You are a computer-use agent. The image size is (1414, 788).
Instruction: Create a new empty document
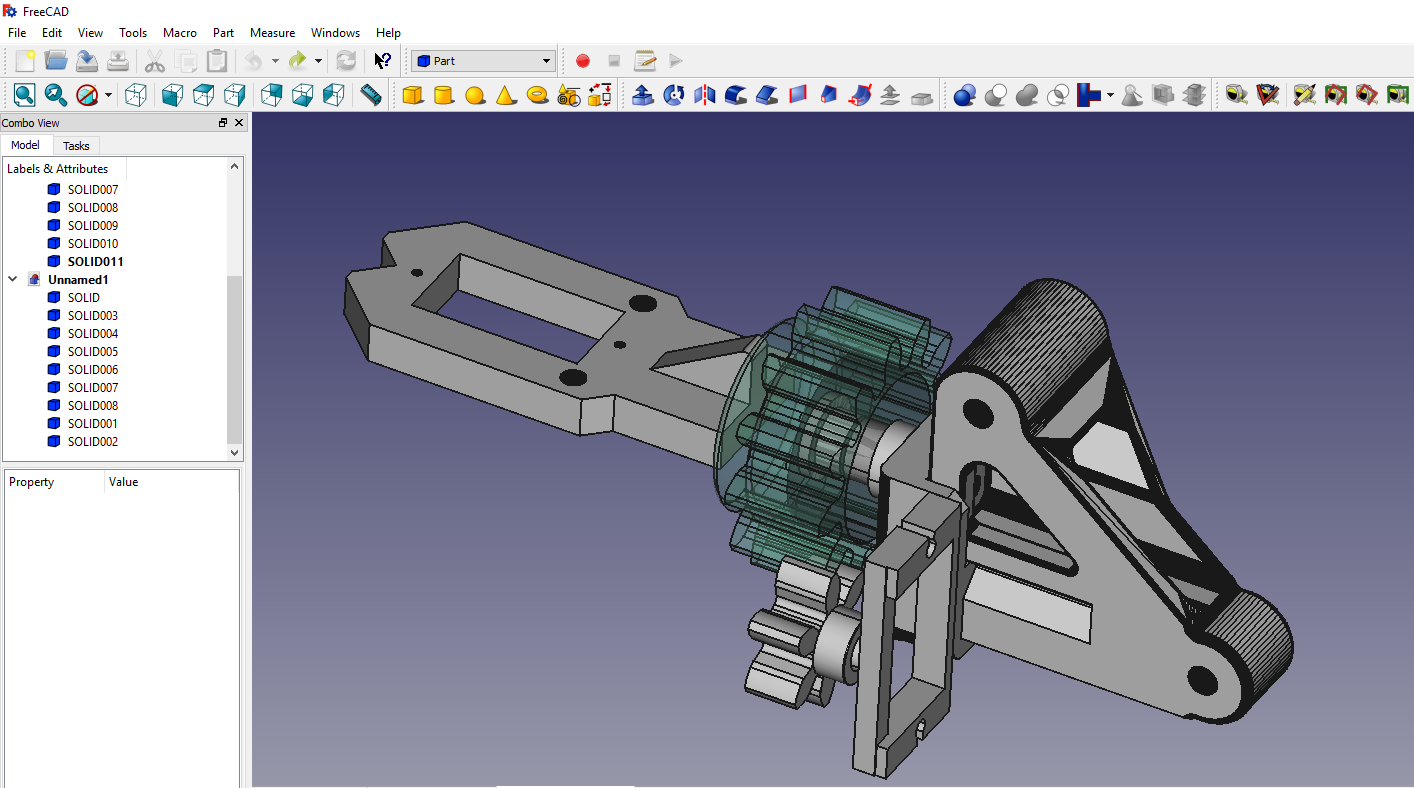[x=25, y=61]
